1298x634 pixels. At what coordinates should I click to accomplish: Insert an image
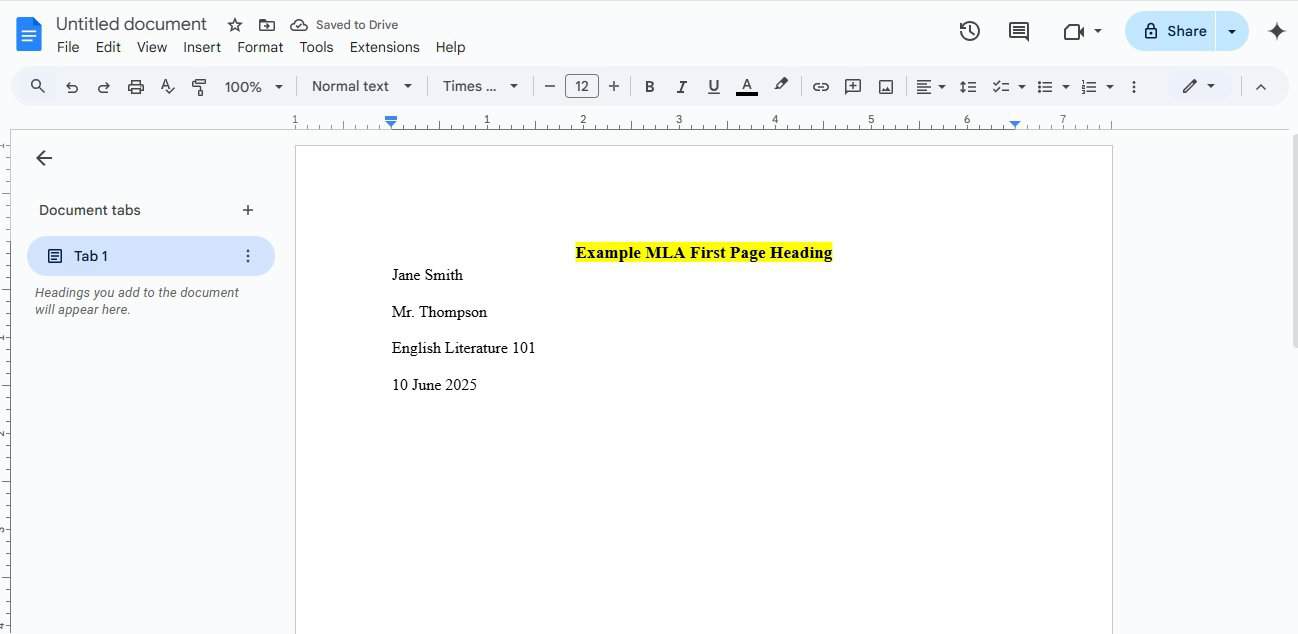pyautogui.click(x=885, y=86)
